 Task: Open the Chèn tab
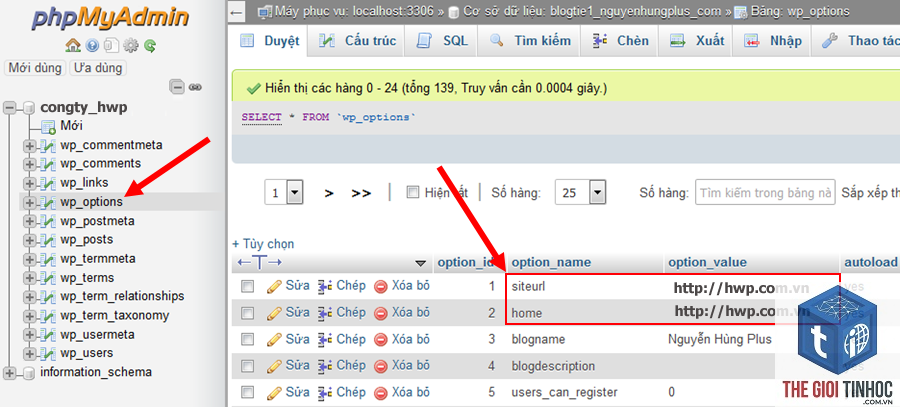[620, 41]
